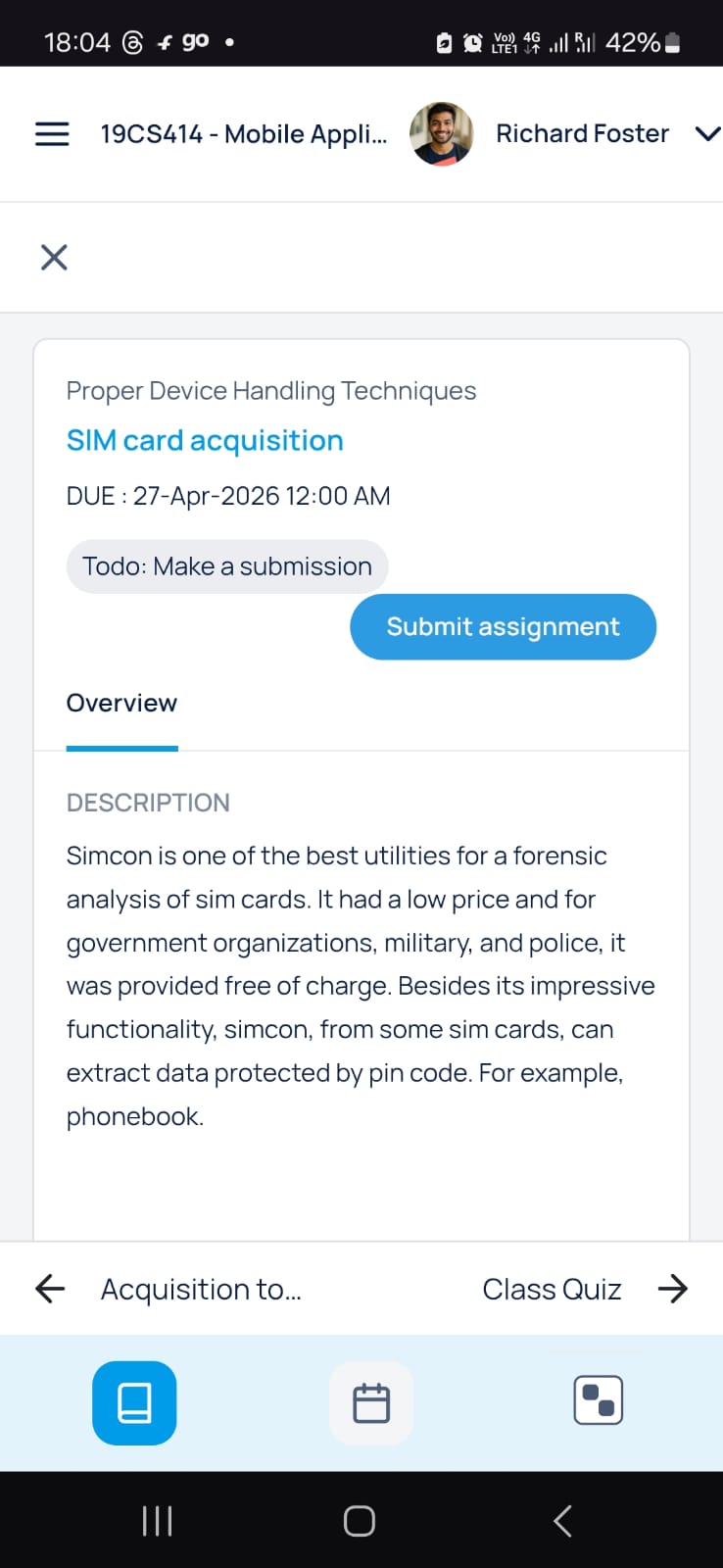Tap the Submit assignment button

pyautogui.click(x=503, y=626)
